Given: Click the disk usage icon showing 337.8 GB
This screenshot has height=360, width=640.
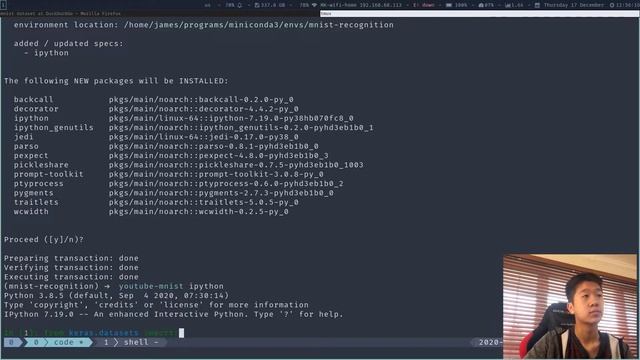Looking at the screenshot, I should pos(257,5).
